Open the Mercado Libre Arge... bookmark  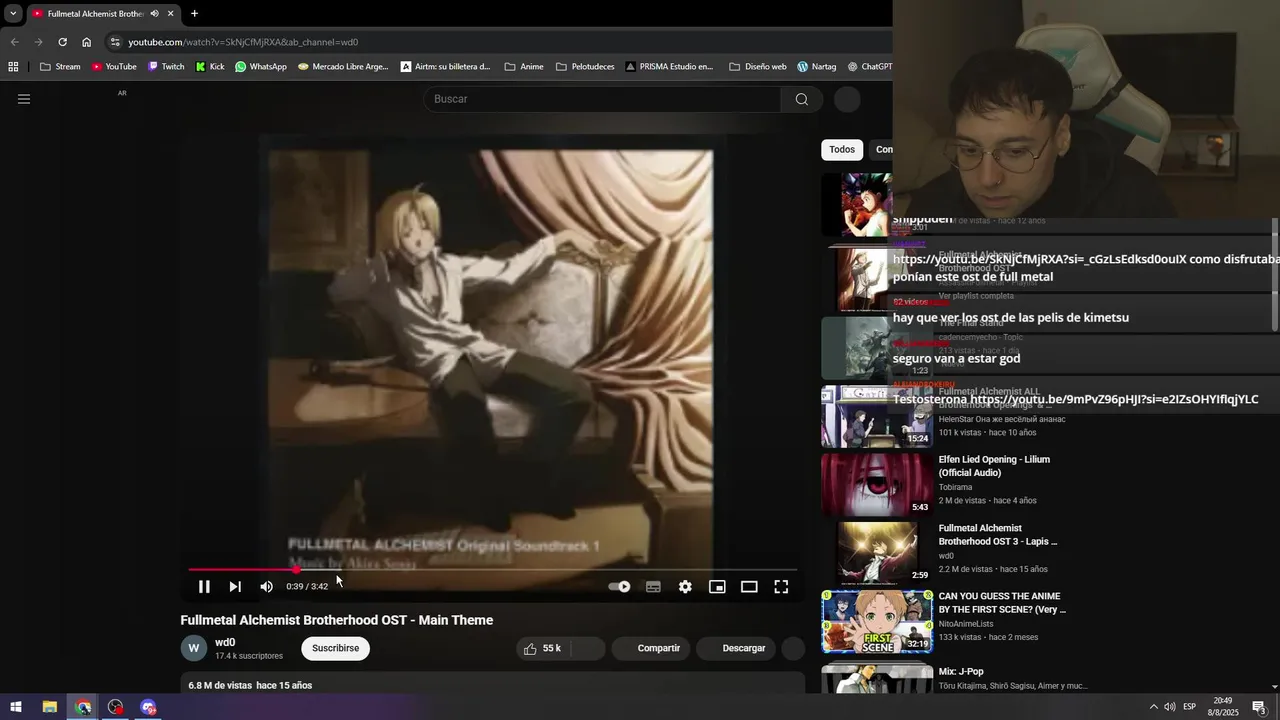pos(343,67)
